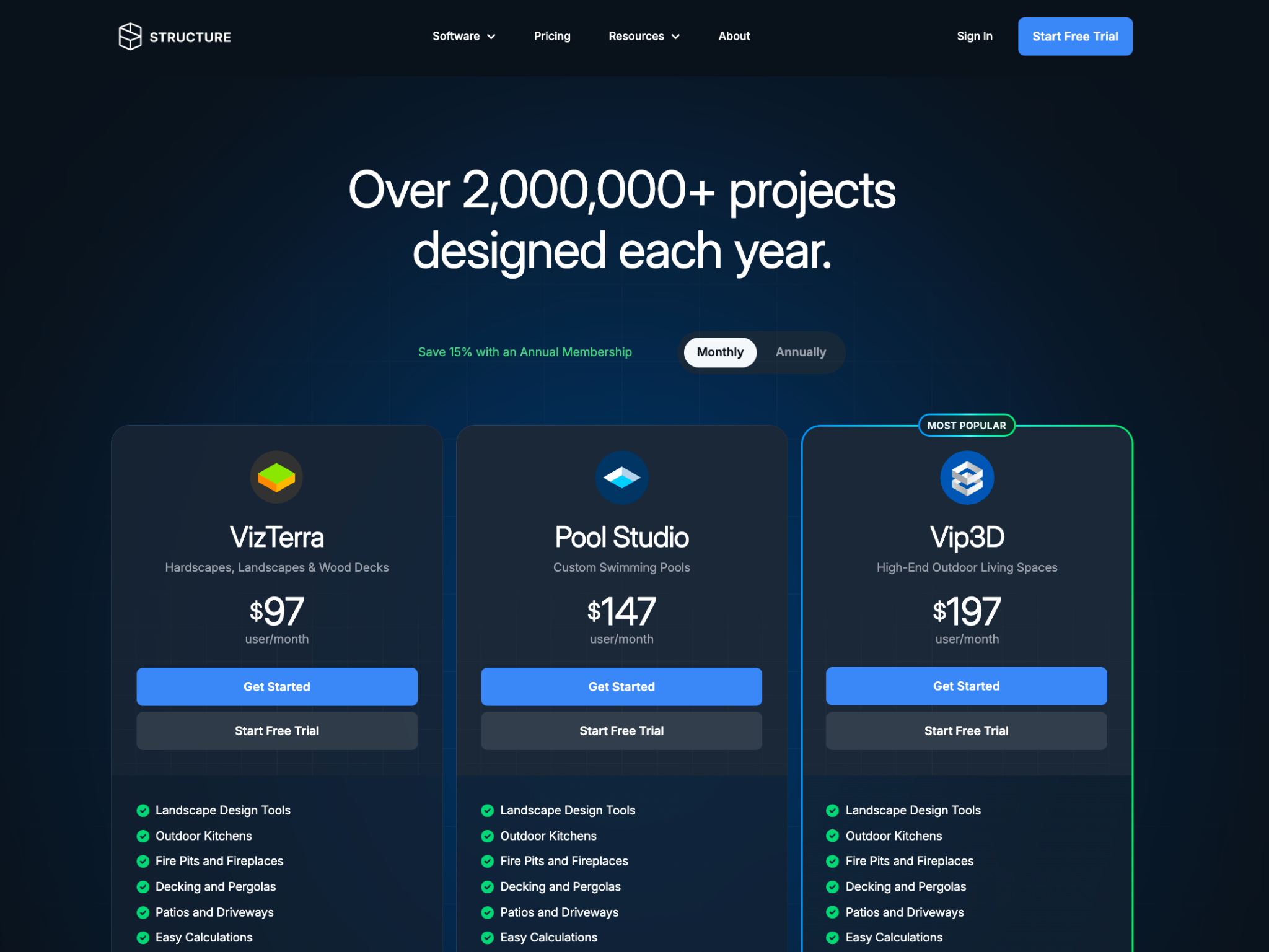
Task: Click VizTerra's Decking and Pergolas checkmark
Action: [143, 886]
